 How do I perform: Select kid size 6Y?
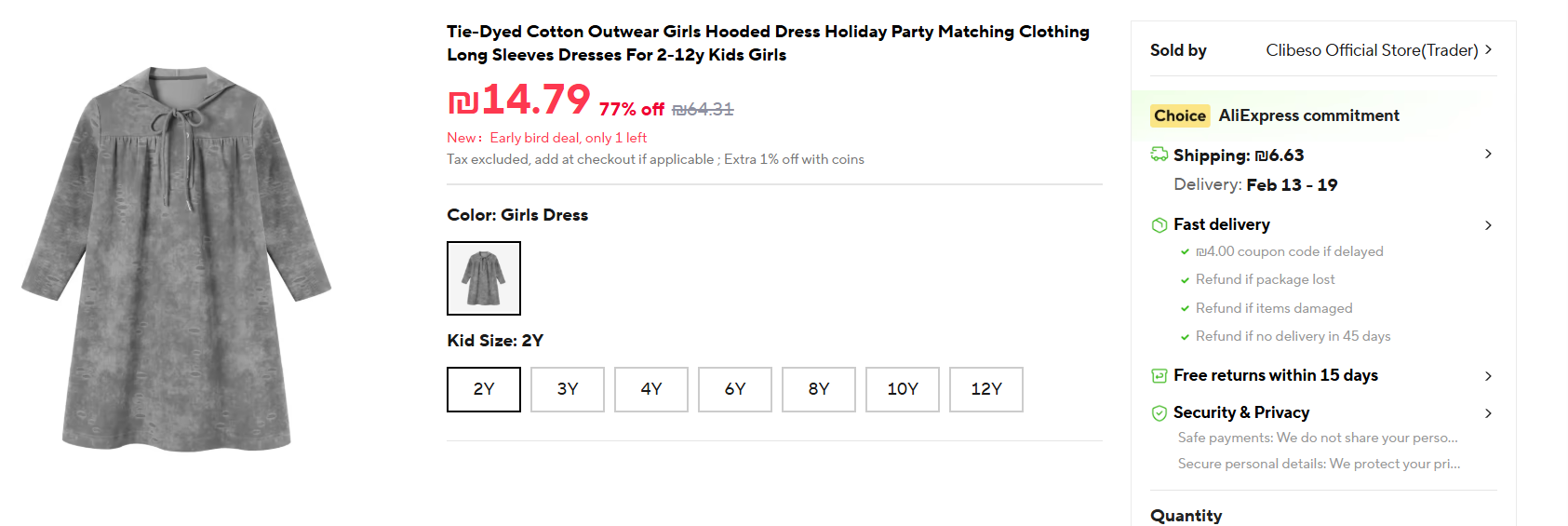pos(735,389)
